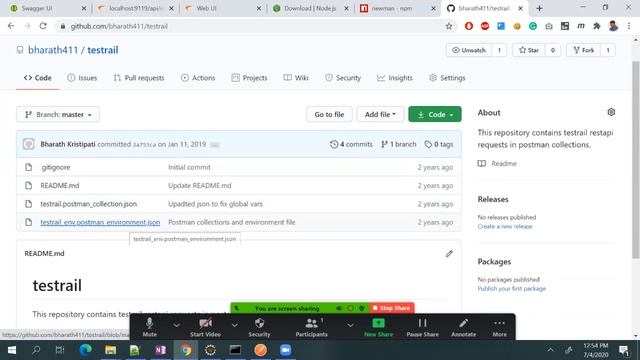The width and height of the screenshot is (640, 360).
Task: Star the testrail repository
Action: pos(529,50)
